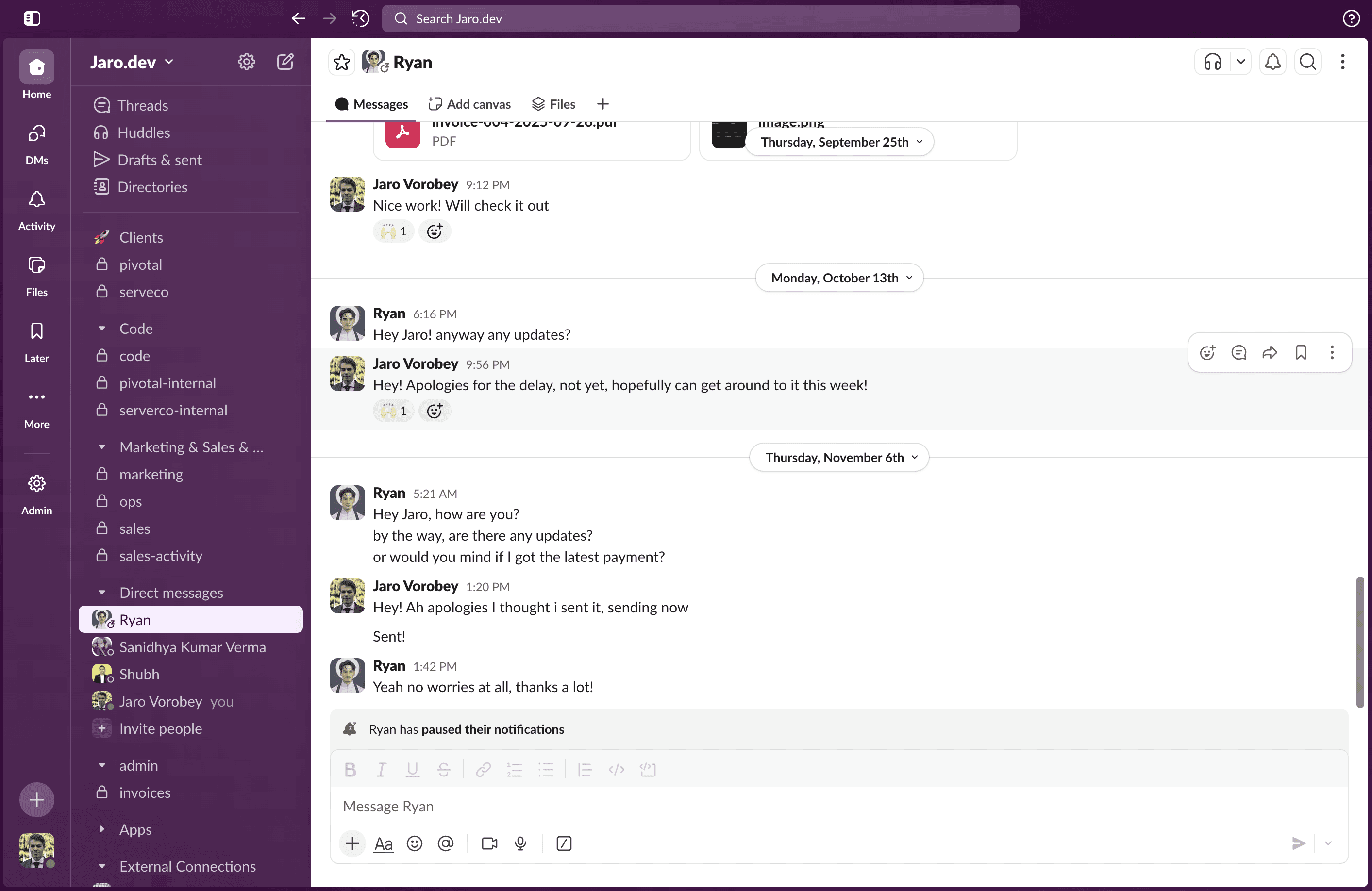Toggle the Aa formatting toolbar
The width and height of the screenshot is (1372, 891).
[384, 843]
